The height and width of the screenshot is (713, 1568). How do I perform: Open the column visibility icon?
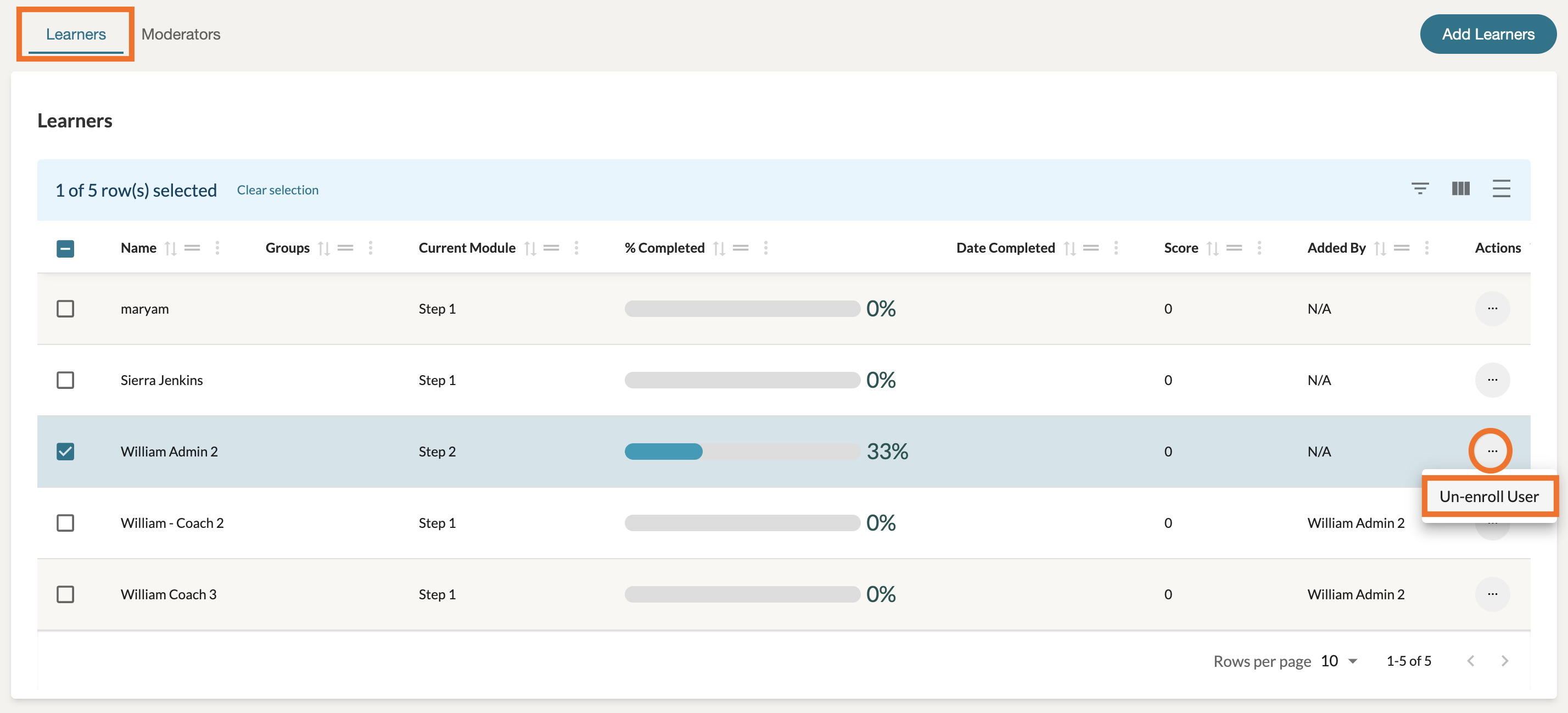pos(1460,189)
